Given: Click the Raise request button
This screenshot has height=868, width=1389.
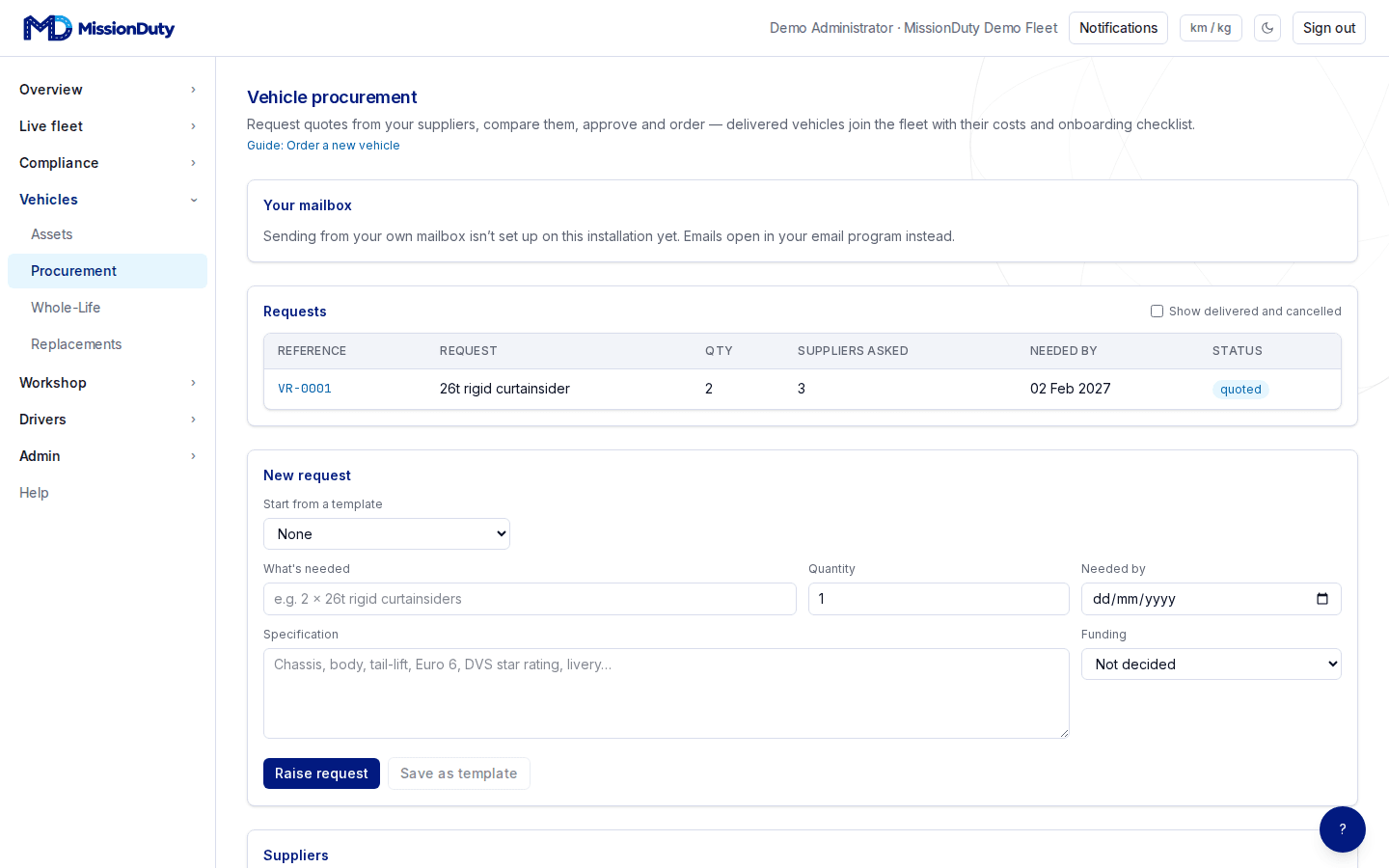Looking at the screenshot, I should point(321,773).
